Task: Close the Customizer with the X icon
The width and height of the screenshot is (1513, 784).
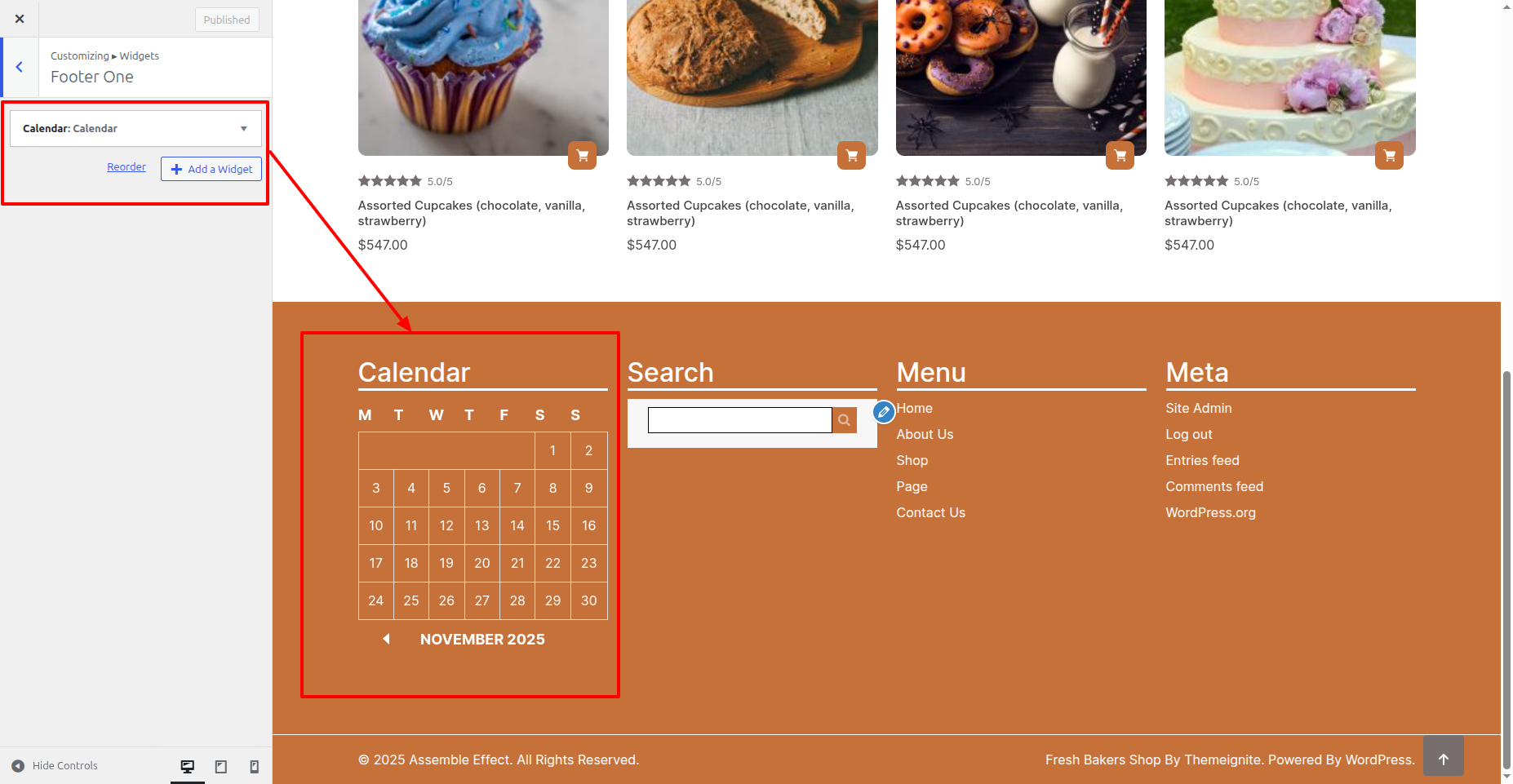Action: coord(20,19)
